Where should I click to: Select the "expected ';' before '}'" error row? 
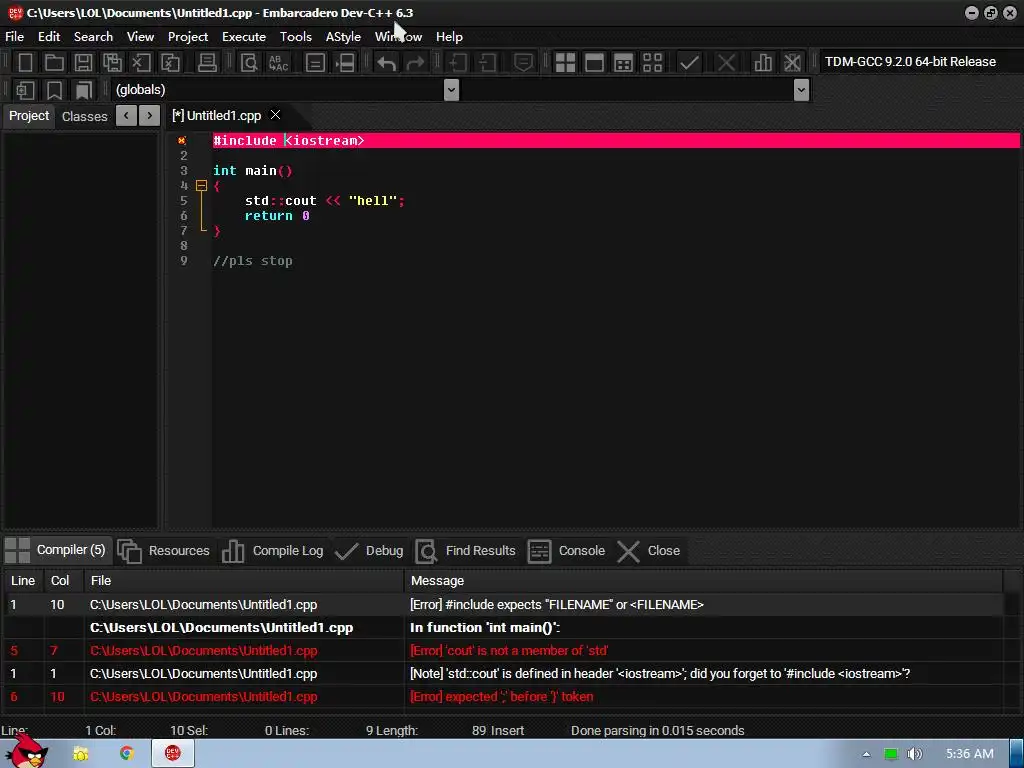503,697
